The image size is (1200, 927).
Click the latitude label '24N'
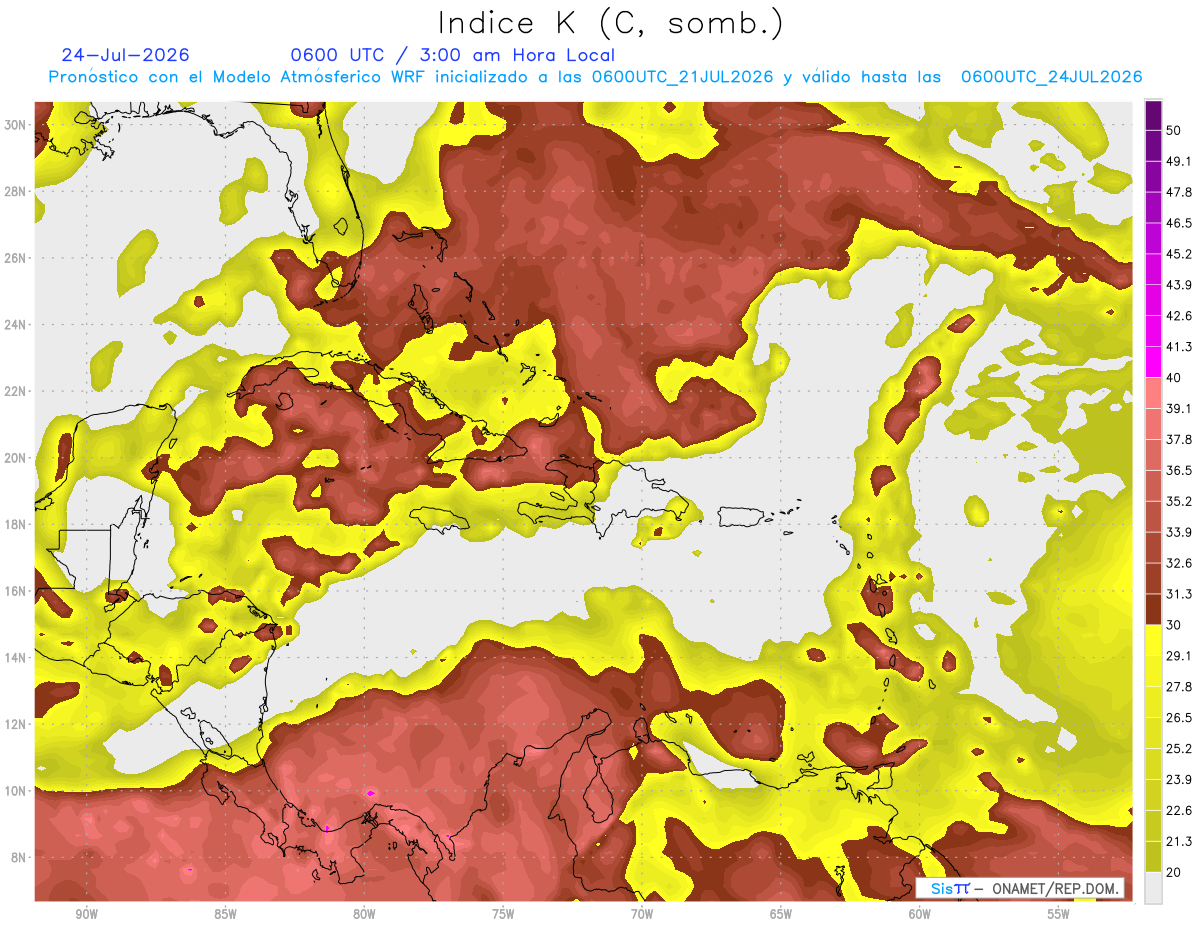pos(15,324)
